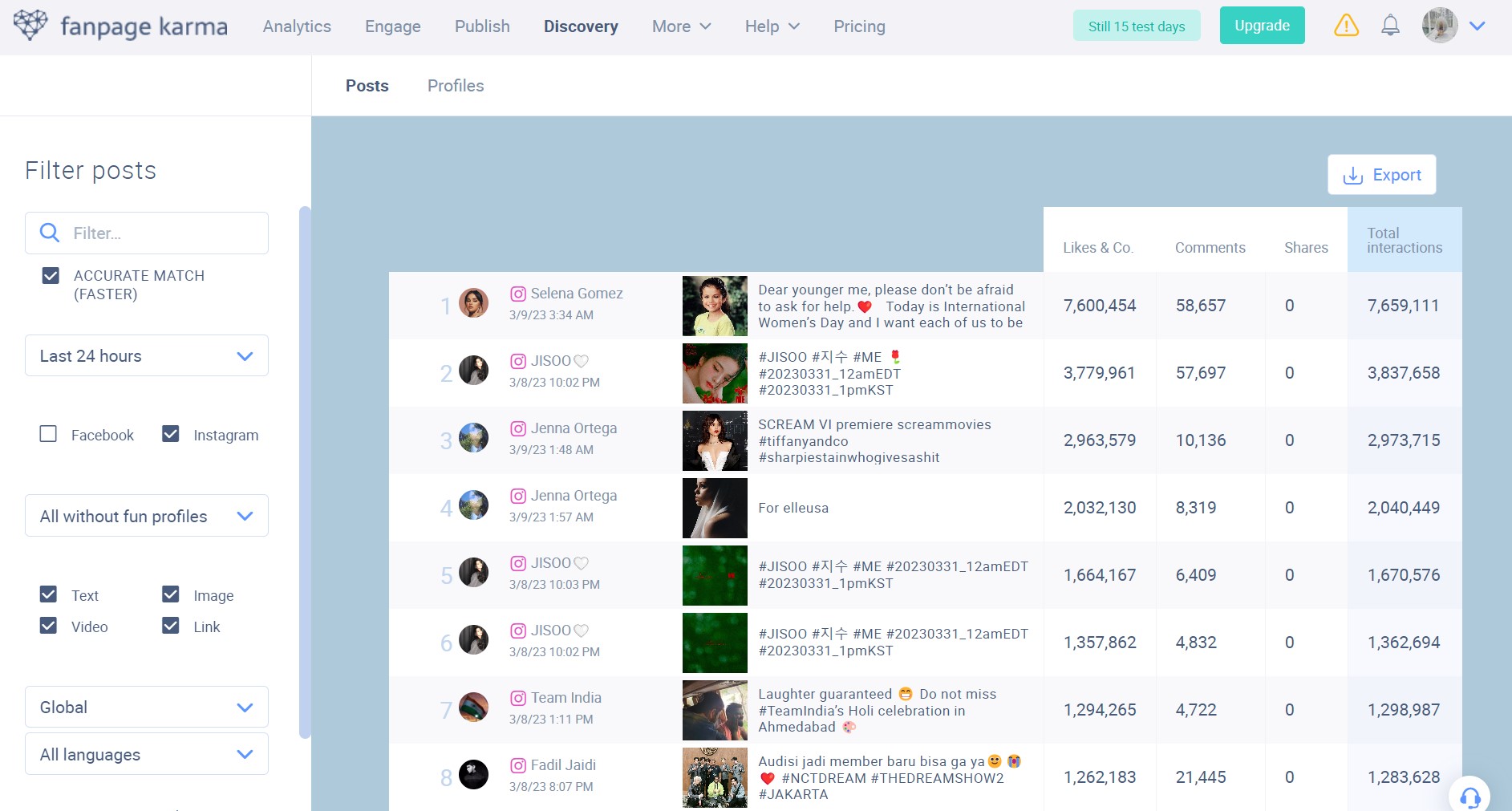Toggle the Image post type checkbox
The image size is (1512, 811).
(x=171, y=594)
